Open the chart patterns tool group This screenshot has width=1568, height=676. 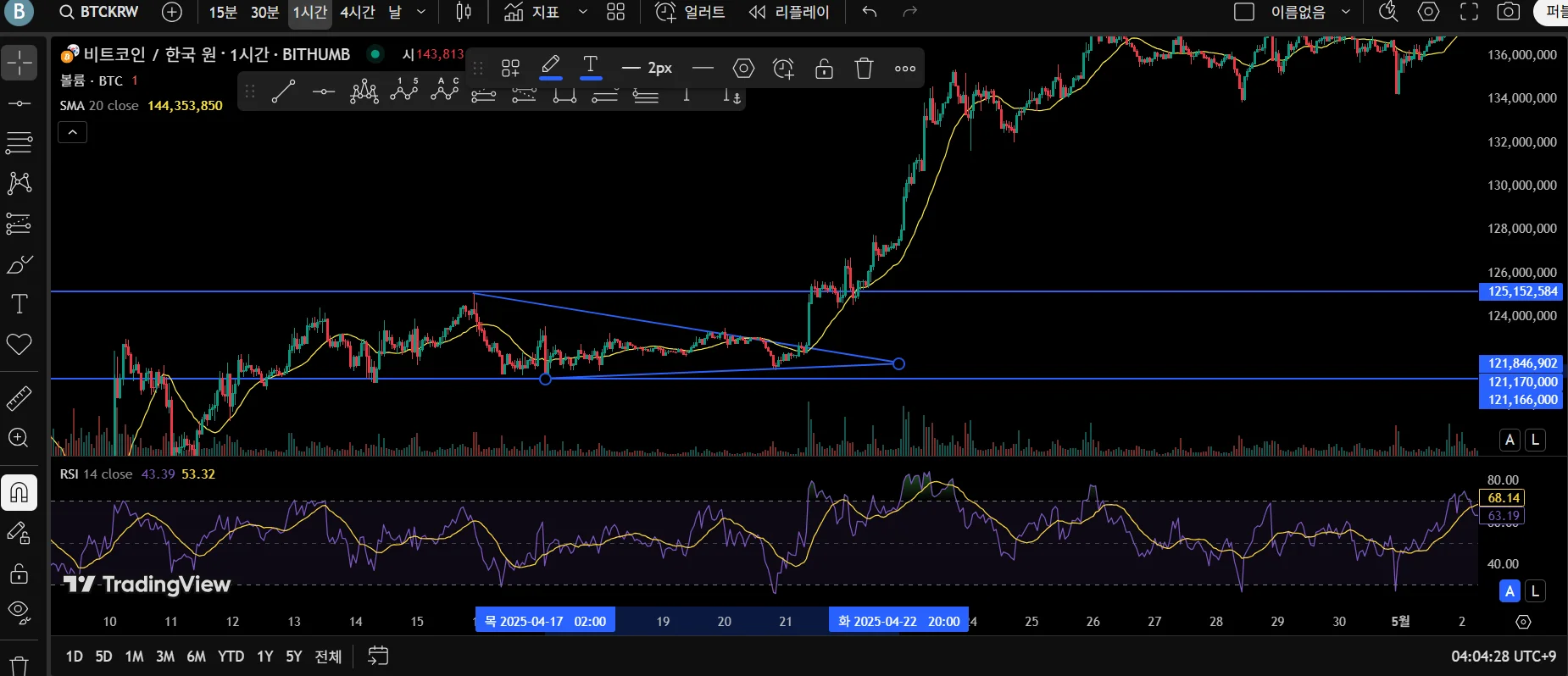19,183
